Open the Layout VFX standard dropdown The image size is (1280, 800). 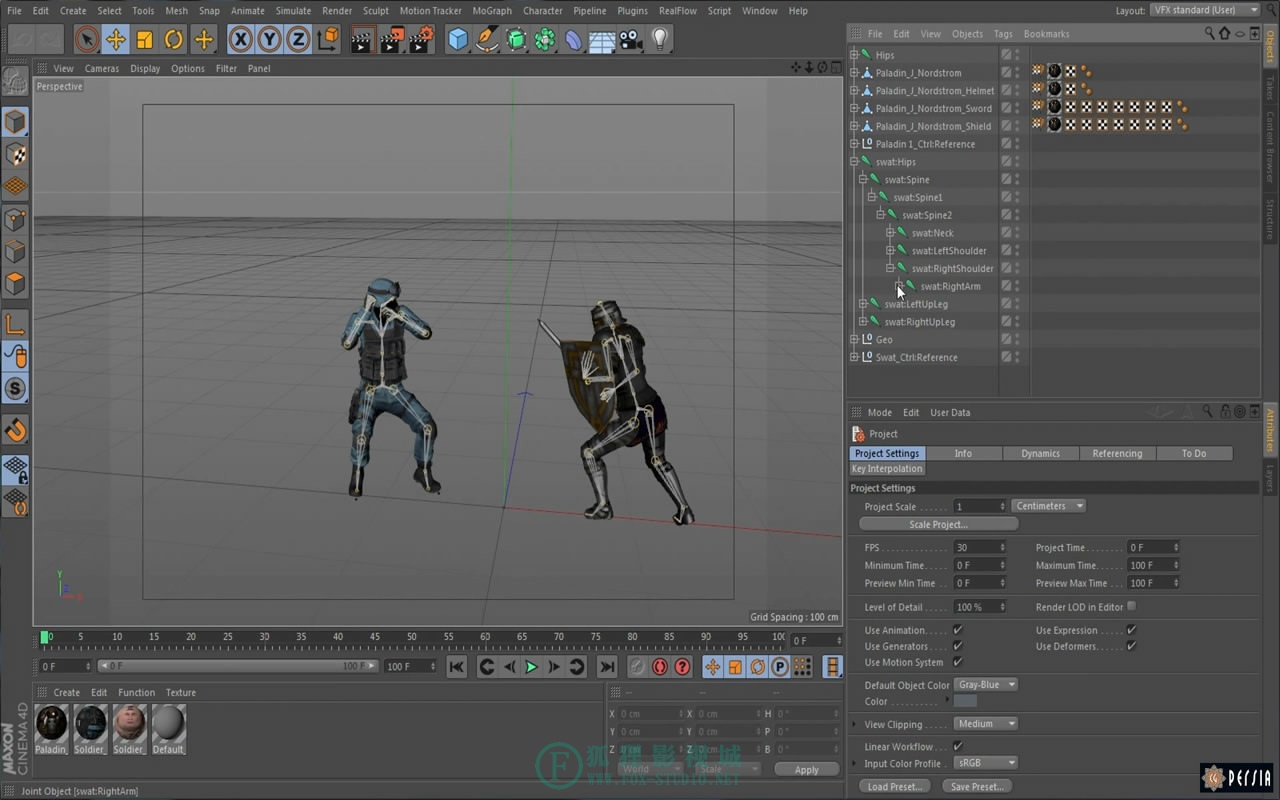click(x=1204, y=10)
